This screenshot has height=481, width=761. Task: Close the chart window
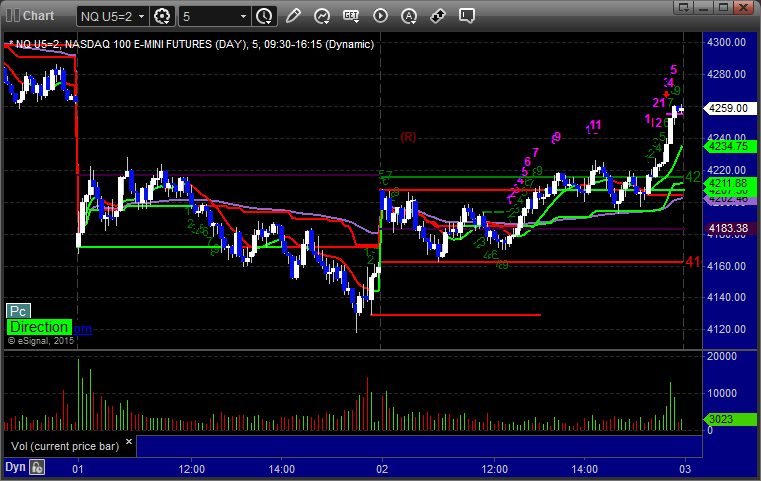point(744,7)
